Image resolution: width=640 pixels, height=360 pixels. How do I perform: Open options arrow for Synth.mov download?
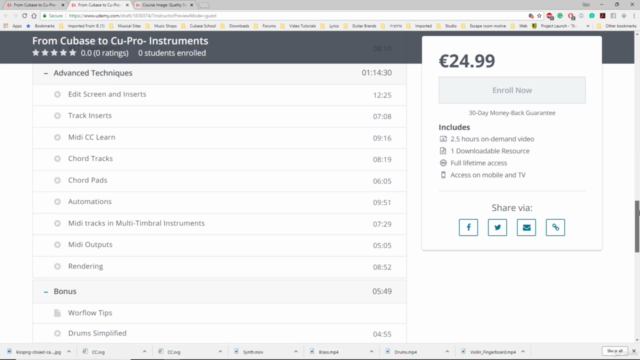click(296, 351)
